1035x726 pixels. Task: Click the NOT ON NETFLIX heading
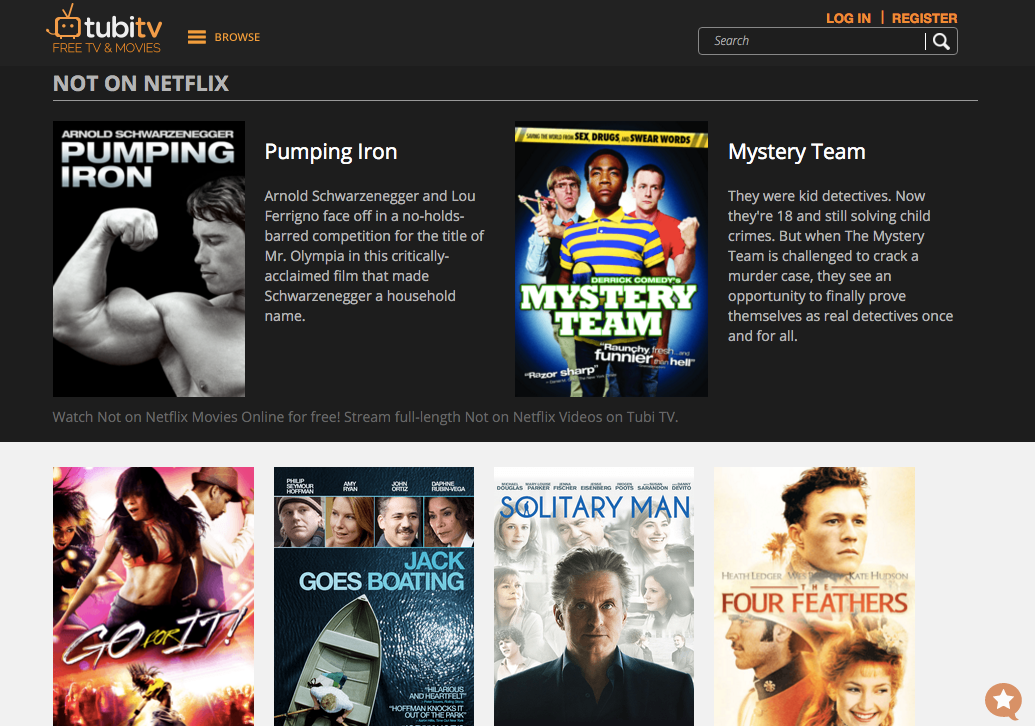(x=141, y=83)
